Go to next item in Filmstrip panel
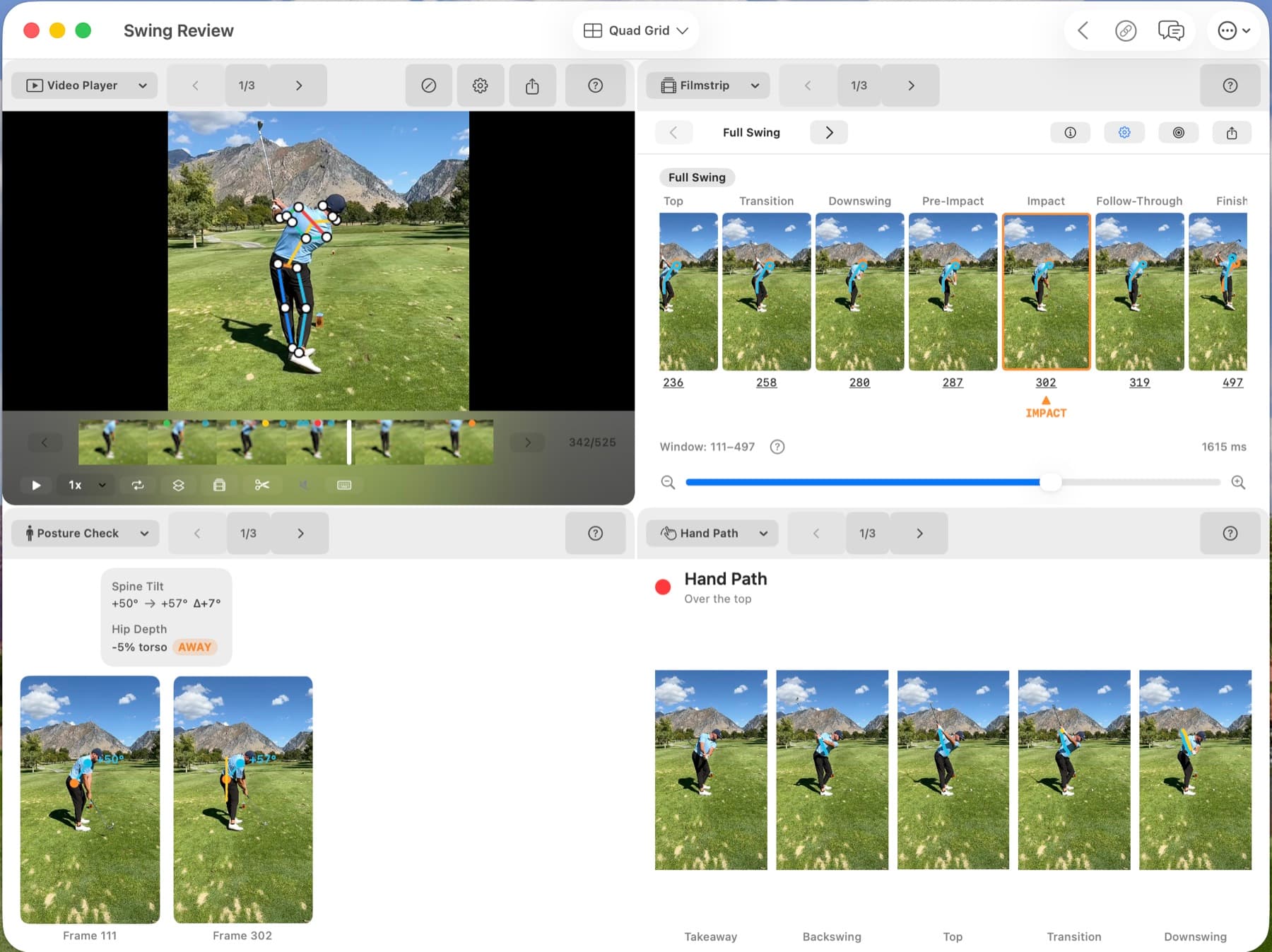 [911, 86]
